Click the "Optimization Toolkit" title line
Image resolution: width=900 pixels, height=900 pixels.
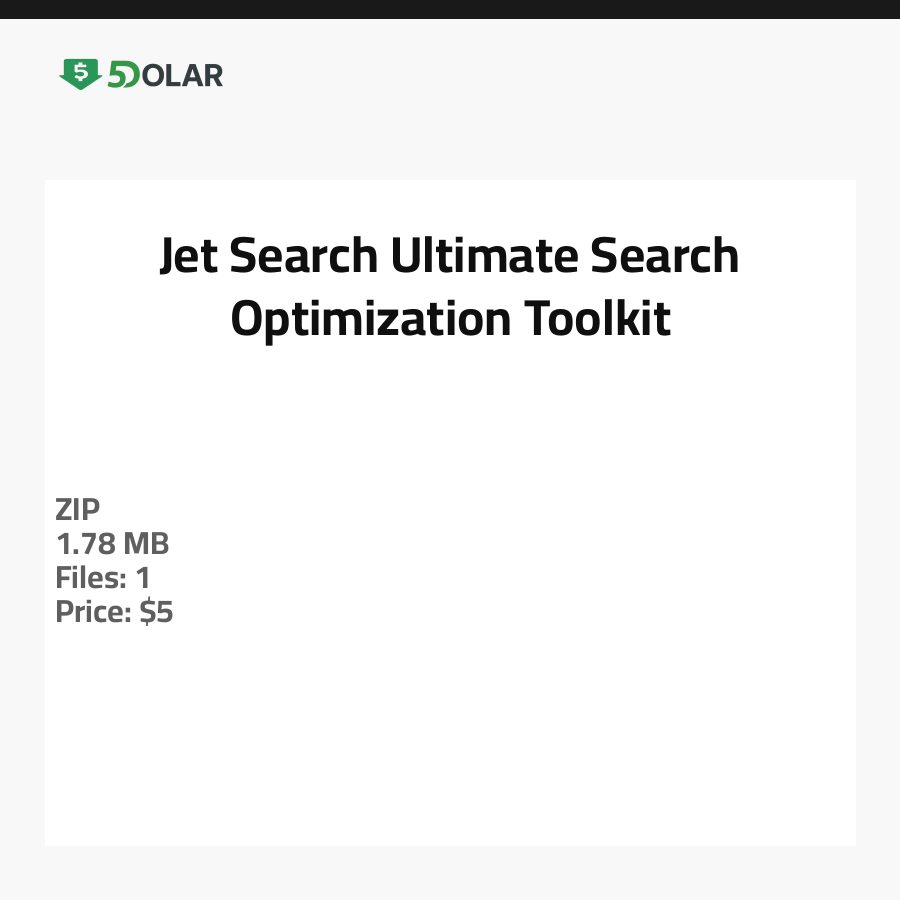(450, 320)
